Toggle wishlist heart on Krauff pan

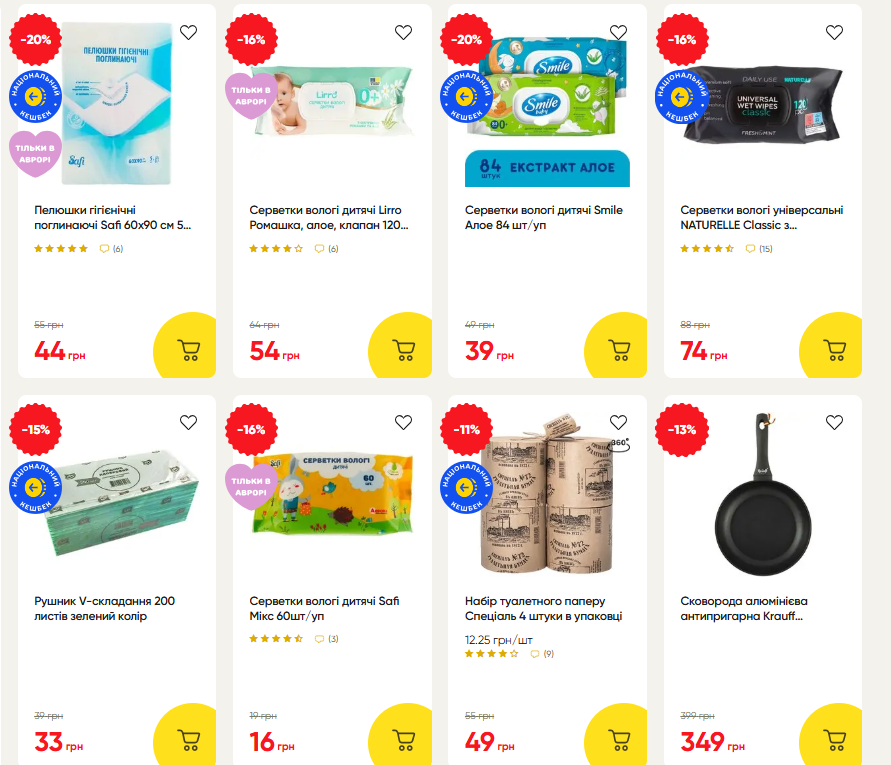coord(834,422)
